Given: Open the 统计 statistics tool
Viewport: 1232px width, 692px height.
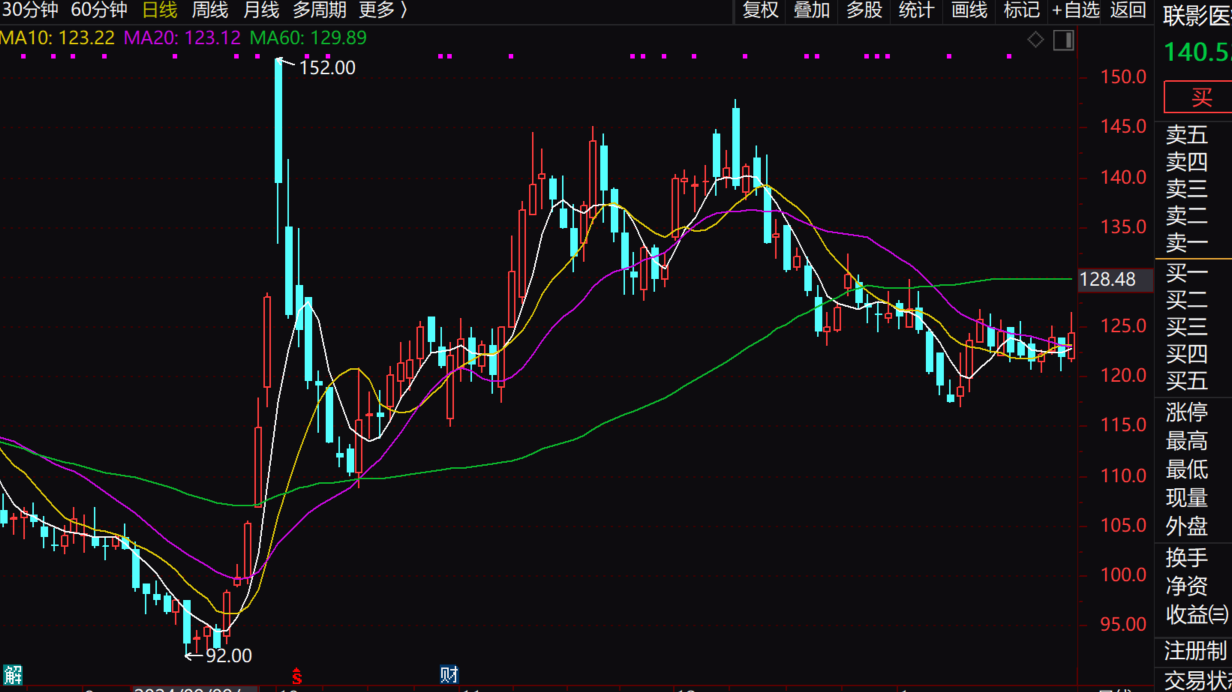Looking at the screenshot, I should [x=916, y=11].
